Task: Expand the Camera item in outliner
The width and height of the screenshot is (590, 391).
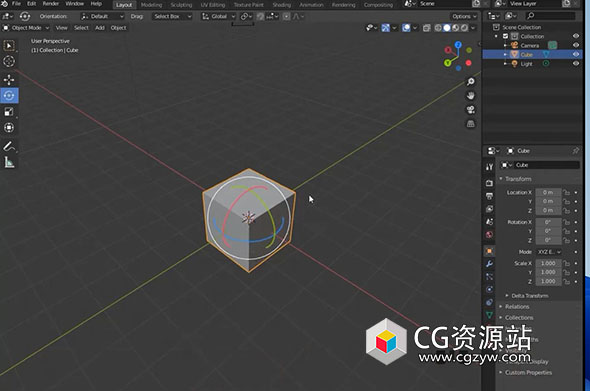Action: tap(505, 46)
